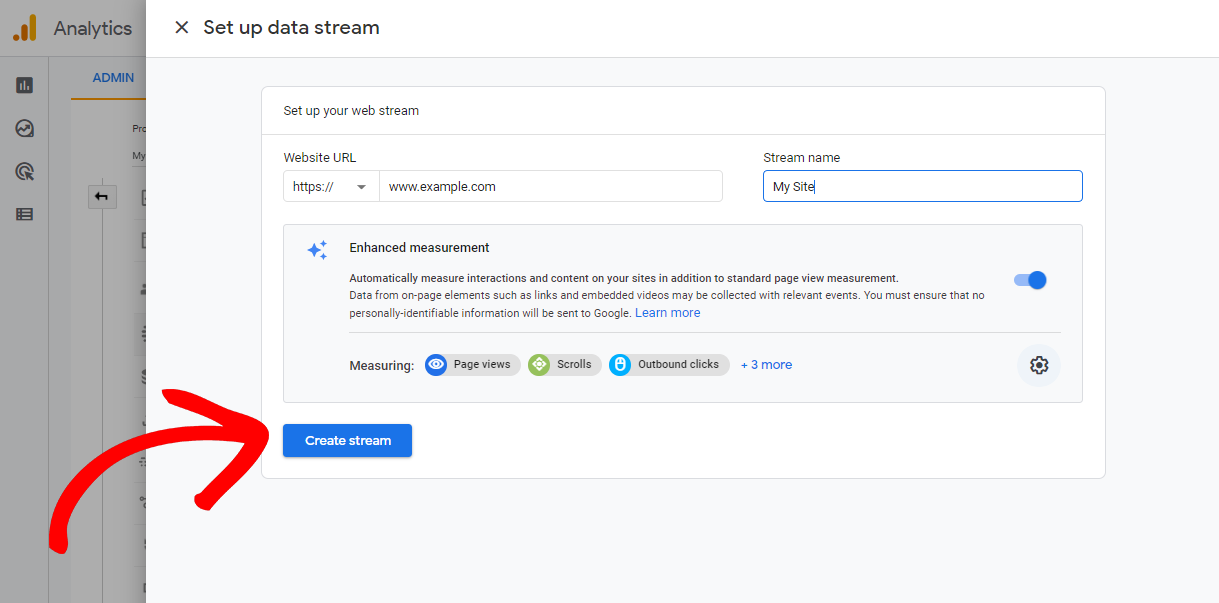Close the Set up data stream panel
The height and width of the screenshot is (603, 1219).
pos(181,28)
